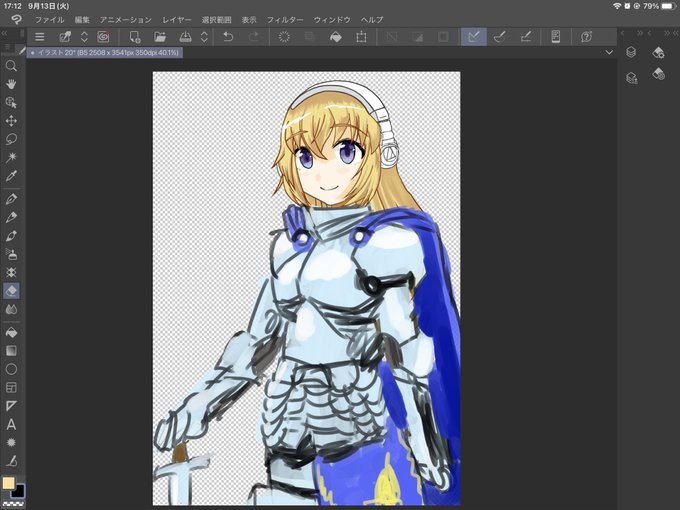Image resolution: width=680 pixels, height=510 pixels.
Task: Expand the canvas tab list chevron
Action: click(x=609, y=52)
